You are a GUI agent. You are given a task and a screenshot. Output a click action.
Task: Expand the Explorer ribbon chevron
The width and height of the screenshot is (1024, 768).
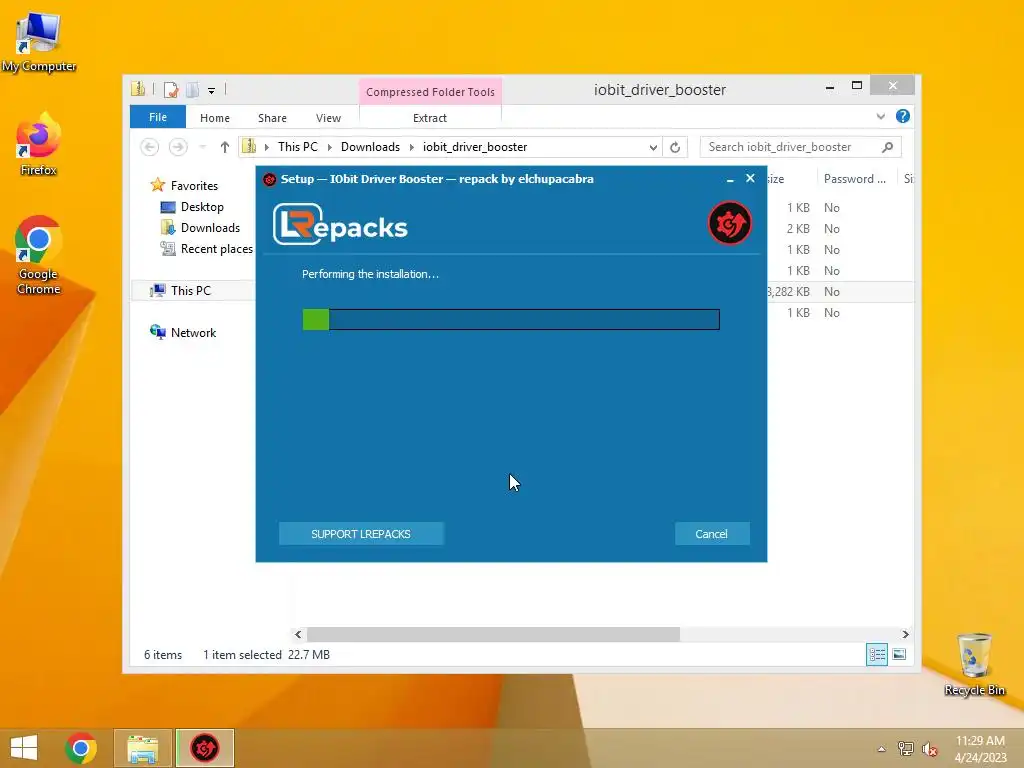coord(880,116)
